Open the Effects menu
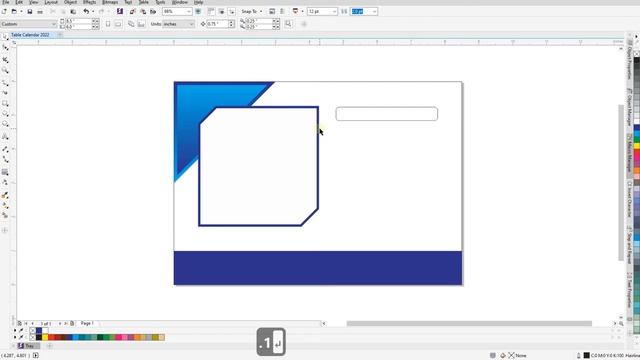Viewport: 640px width, 360px height. (89, 2)
